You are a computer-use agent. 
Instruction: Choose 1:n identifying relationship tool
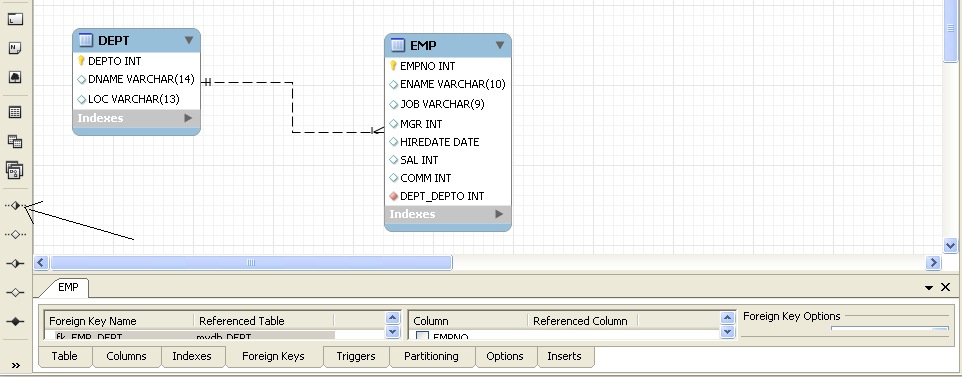click(15, 292)
